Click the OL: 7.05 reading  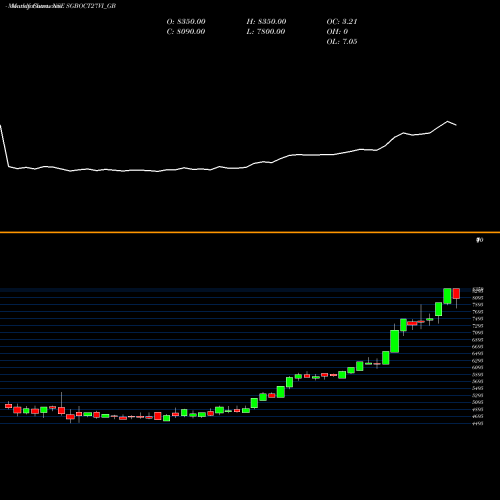(342, 42)
